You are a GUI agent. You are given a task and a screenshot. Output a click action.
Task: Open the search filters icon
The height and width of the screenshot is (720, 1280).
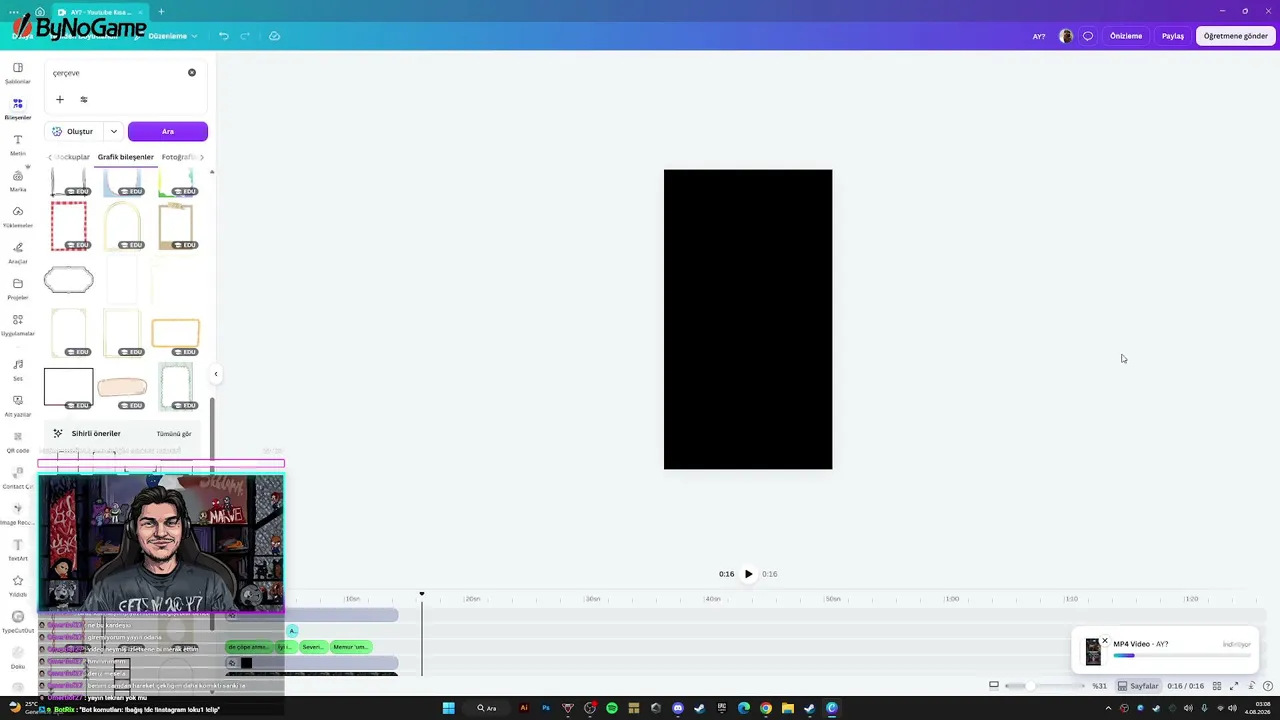[x=84, y=99]
